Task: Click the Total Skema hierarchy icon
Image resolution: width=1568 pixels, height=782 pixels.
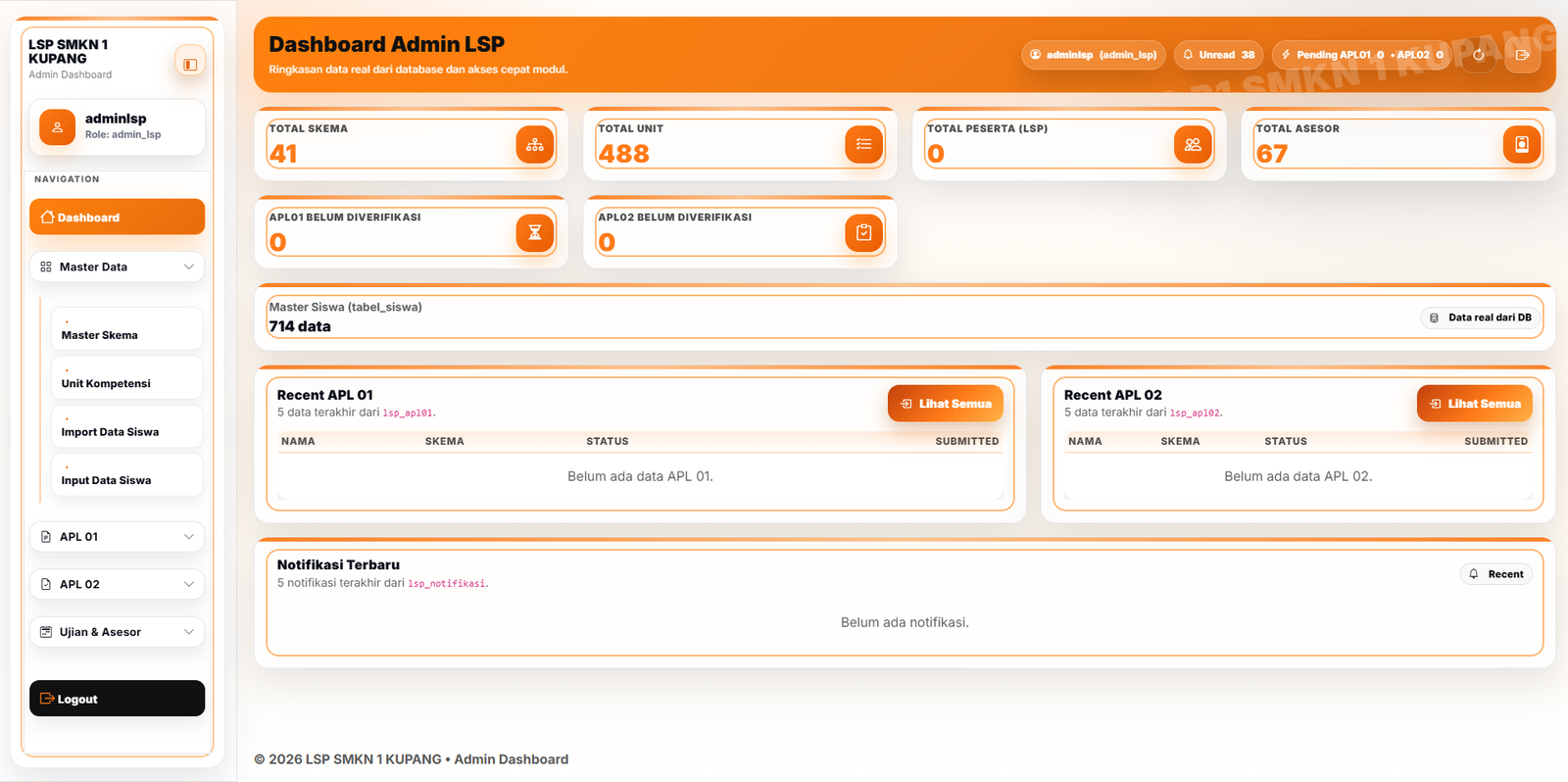Action: 535,145
